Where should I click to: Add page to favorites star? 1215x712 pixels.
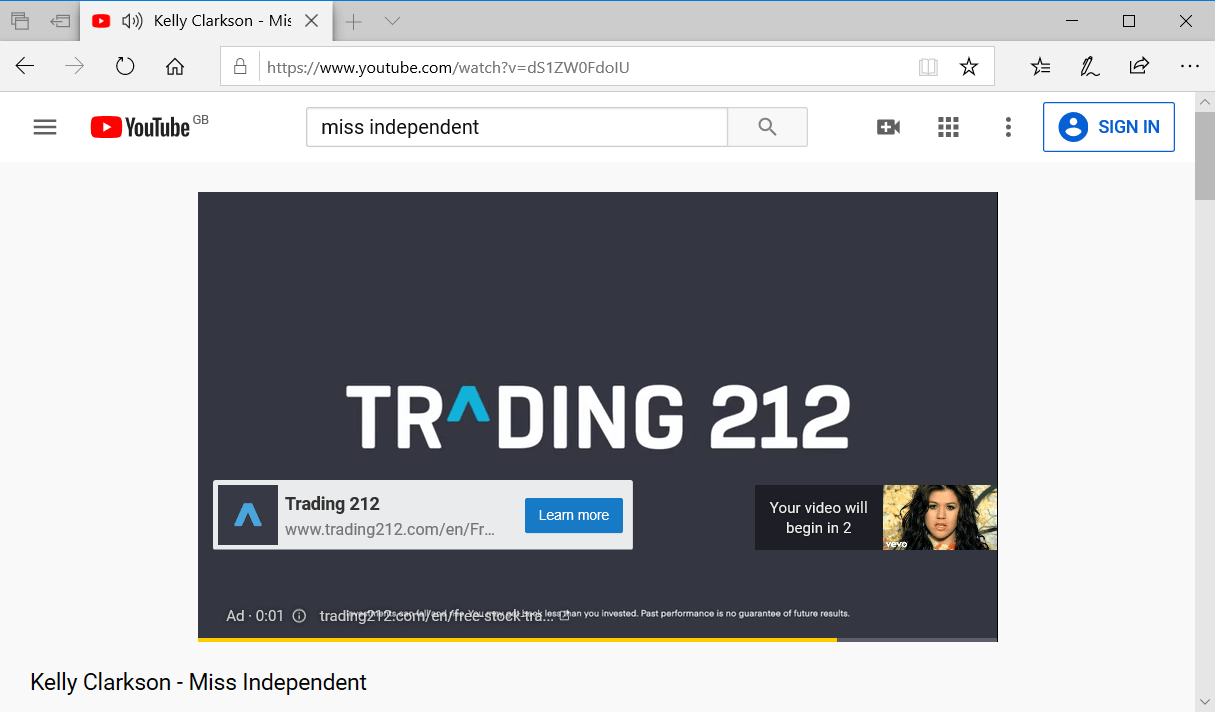(969, 67)
